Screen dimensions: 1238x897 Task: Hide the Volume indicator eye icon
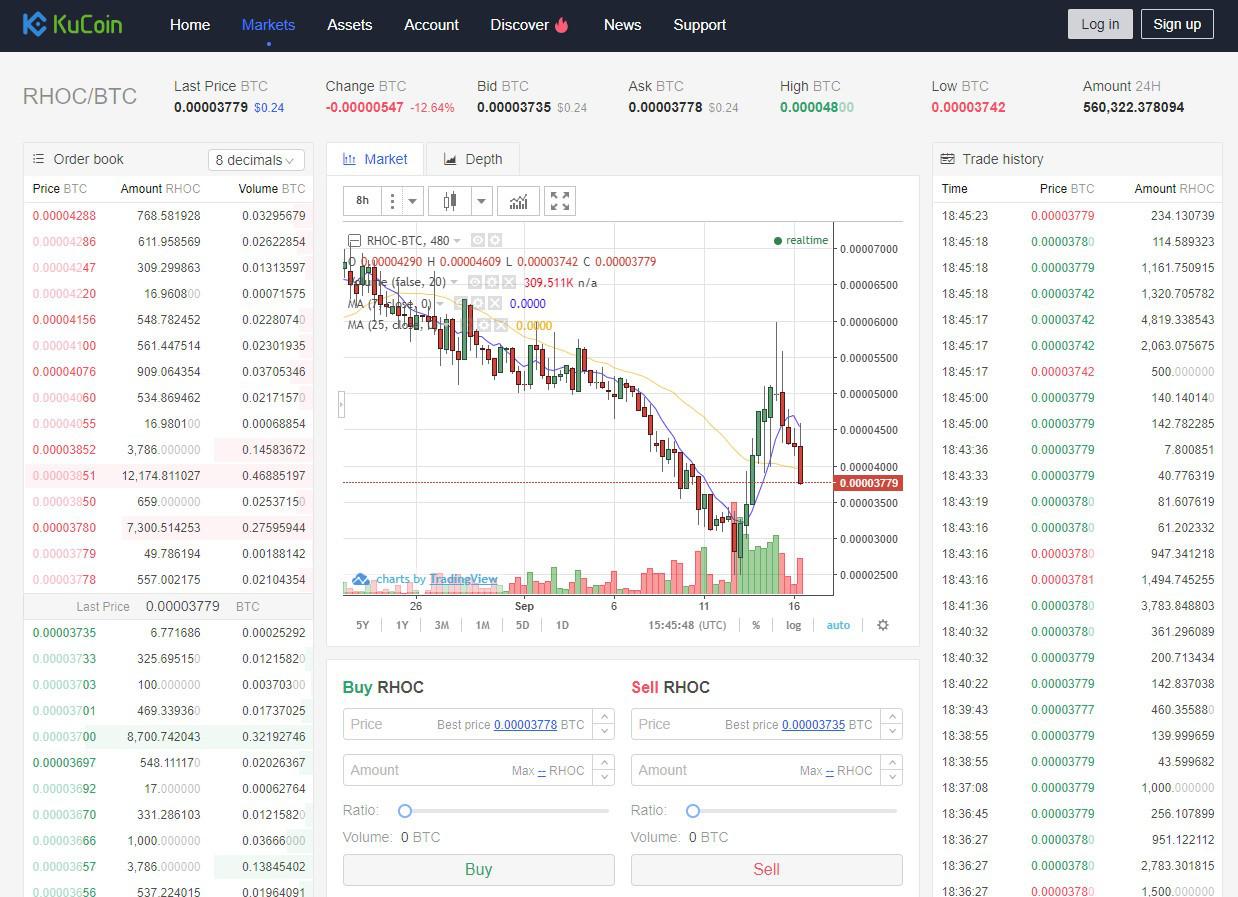click(475, 283)
